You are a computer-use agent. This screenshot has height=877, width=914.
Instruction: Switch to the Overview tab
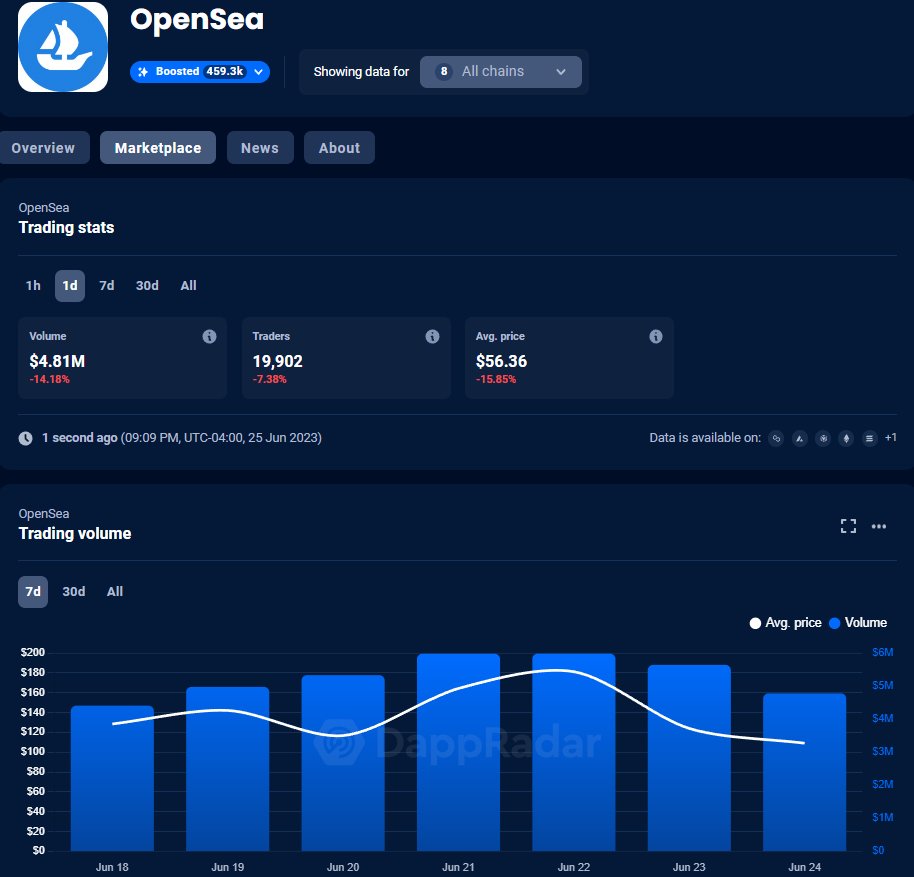click(x=43, y=148)
